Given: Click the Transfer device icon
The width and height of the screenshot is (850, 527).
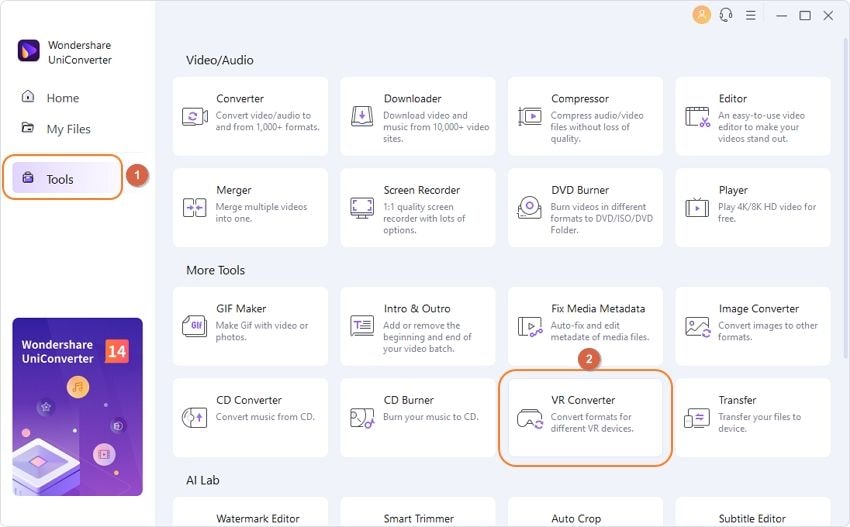Looking at the screenshot, I should [x=697, y=418].
